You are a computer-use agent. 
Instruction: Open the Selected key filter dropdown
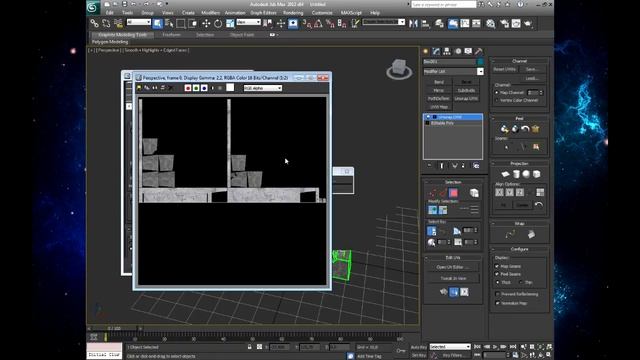(450, 347)
